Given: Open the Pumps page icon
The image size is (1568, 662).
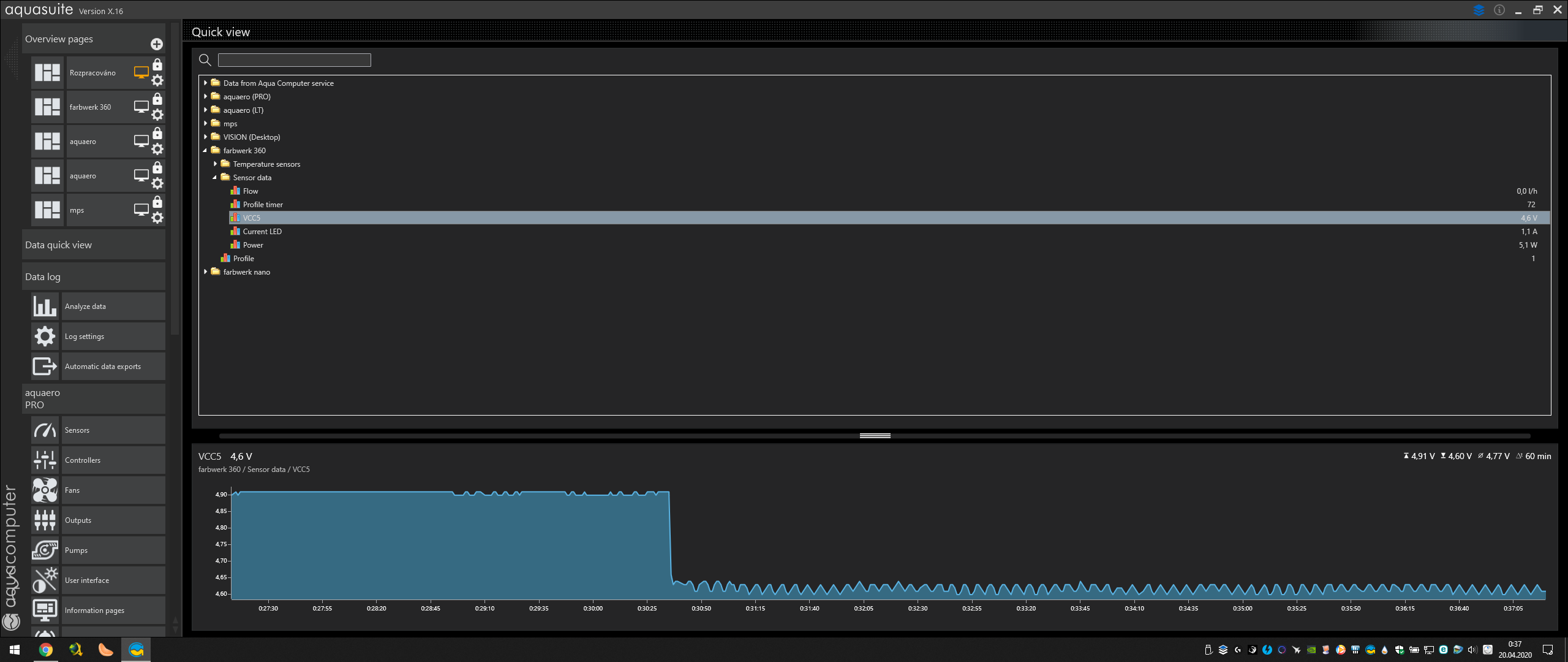Looking at the screenshot, I should 45,550.
